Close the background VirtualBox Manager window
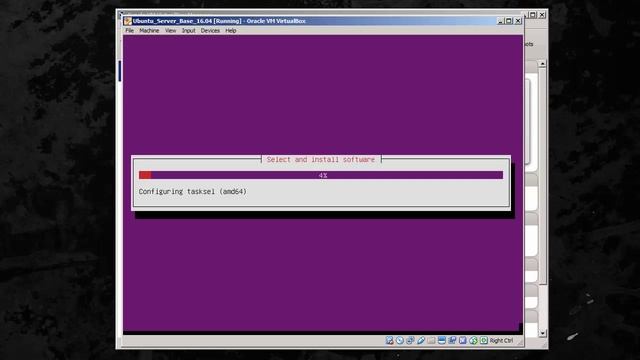 542,15
